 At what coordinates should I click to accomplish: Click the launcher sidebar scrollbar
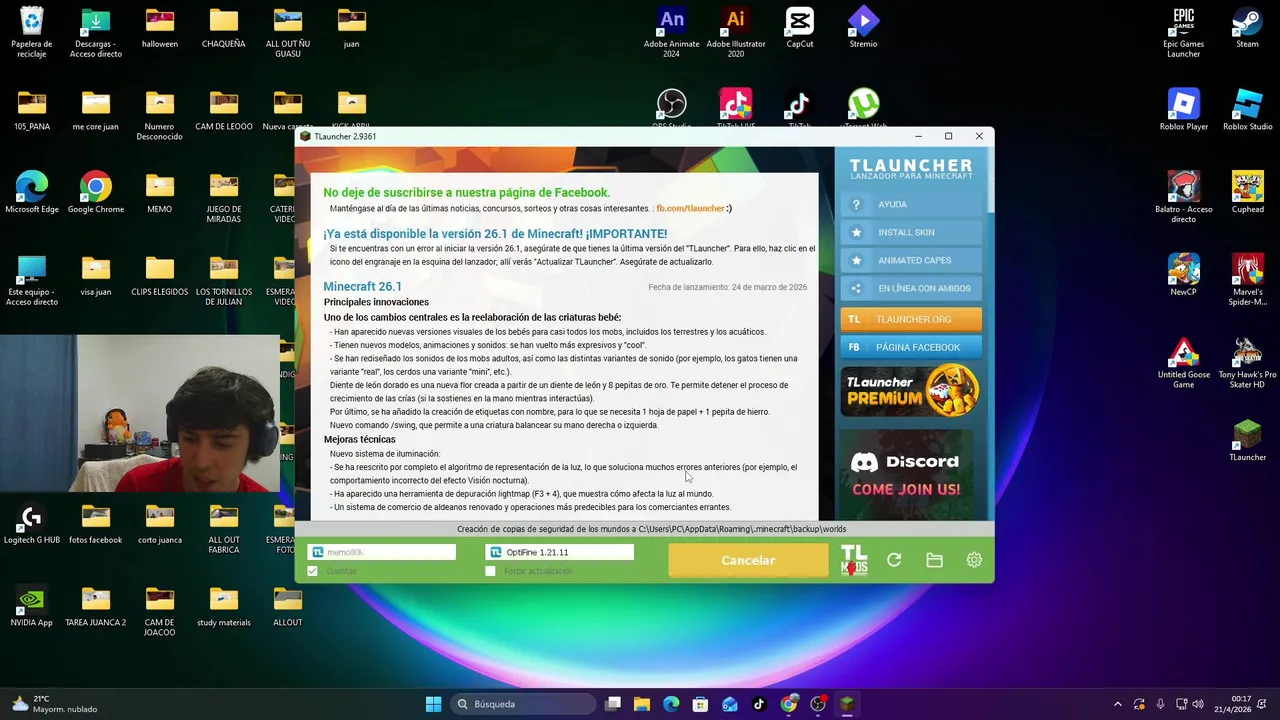(x=990, y=180)
